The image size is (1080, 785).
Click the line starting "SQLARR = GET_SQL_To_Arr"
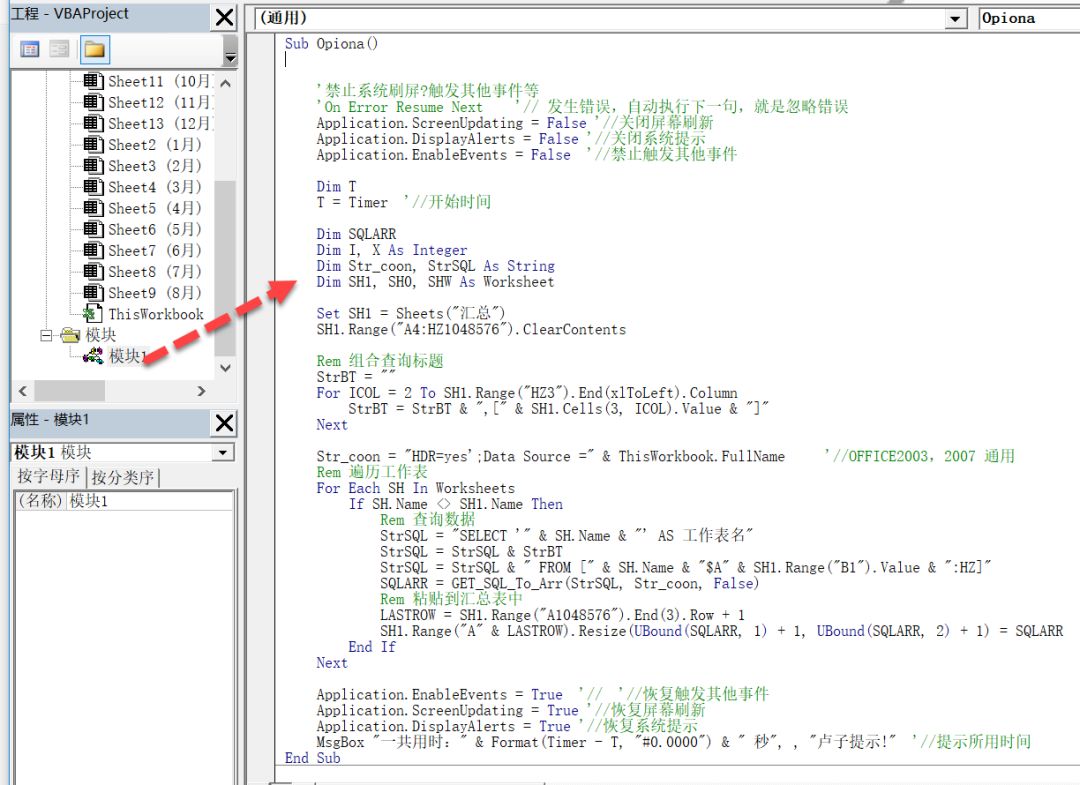[569, 583]
